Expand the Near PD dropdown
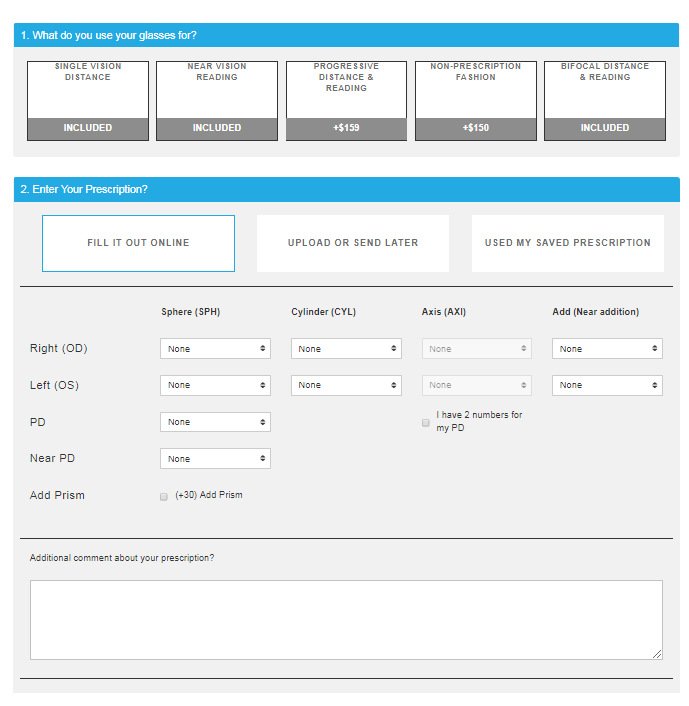The image size is (689, 706). tap(215, 459)
